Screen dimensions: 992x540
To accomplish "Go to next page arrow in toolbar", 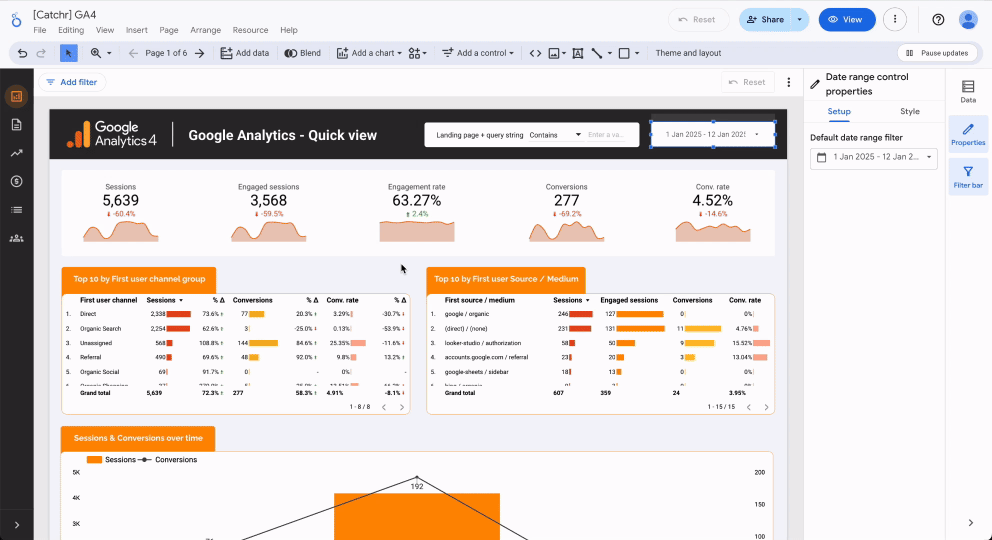I will point(200,53).
